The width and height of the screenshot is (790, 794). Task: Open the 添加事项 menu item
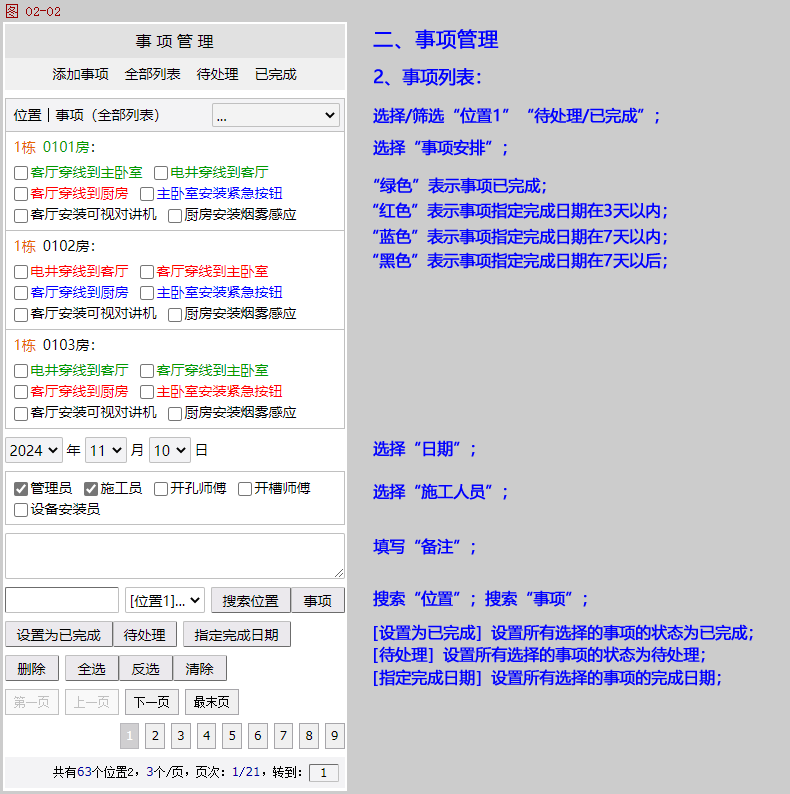point(80,74)
